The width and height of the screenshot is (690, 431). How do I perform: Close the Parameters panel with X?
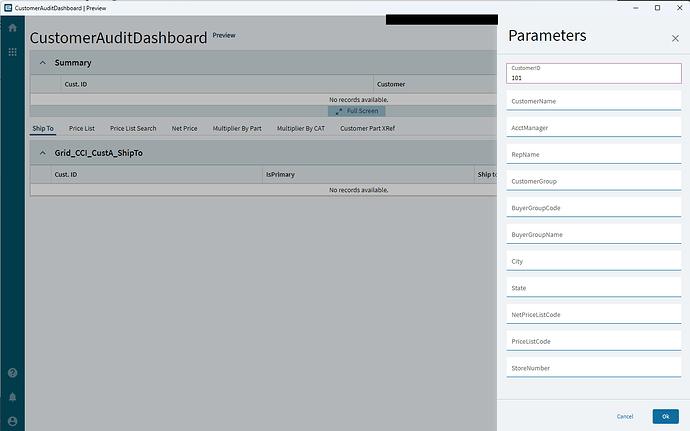point(675,39)
